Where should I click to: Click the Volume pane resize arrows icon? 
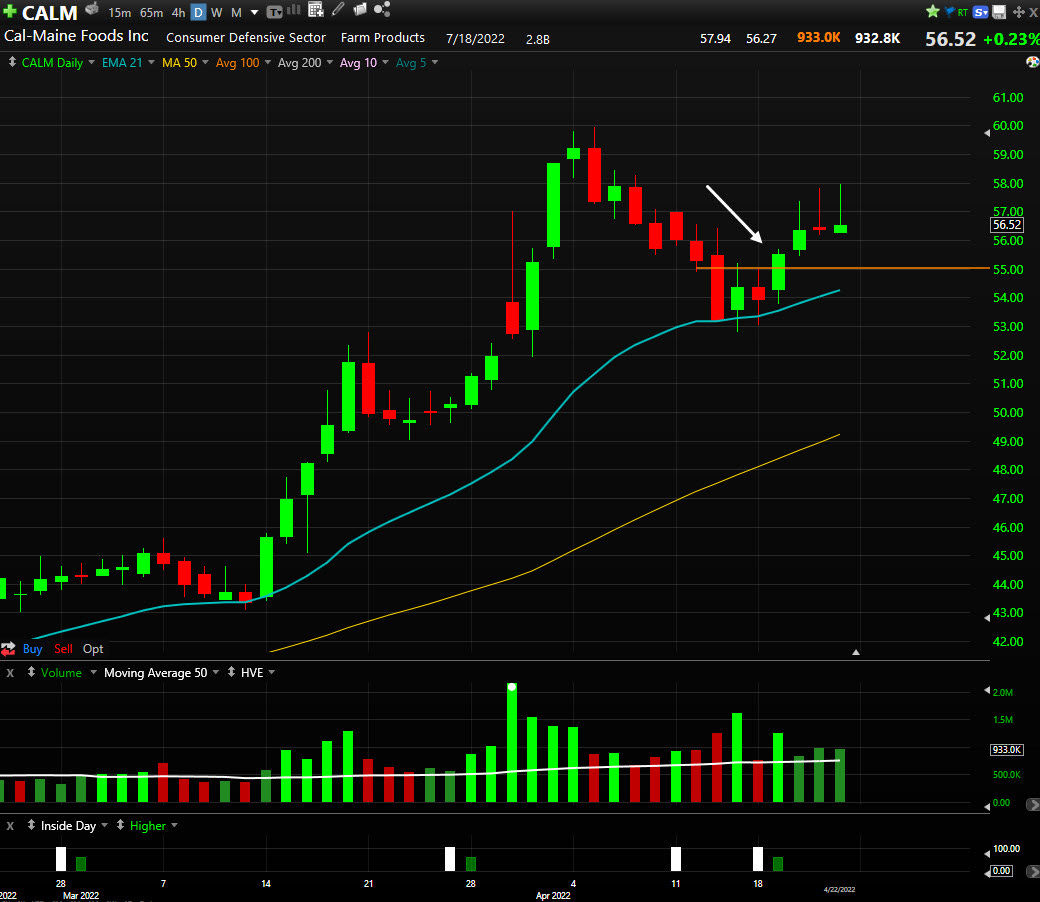[x=31, y=672]
